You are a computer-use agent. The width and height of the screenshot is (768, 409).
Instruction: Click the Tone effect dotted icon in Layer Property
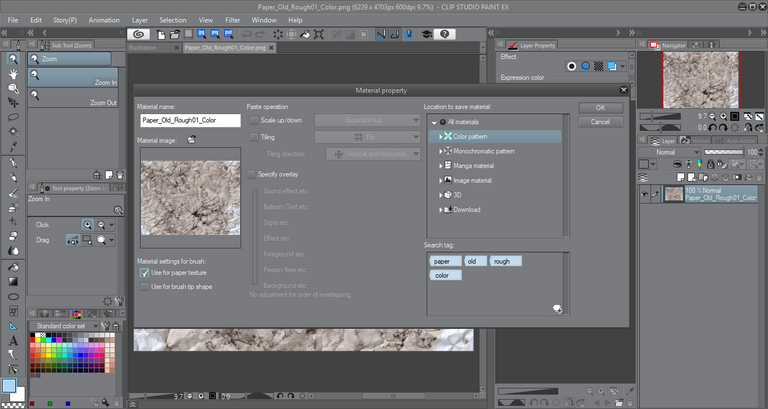pyautogui.click(x=599, y=66)
